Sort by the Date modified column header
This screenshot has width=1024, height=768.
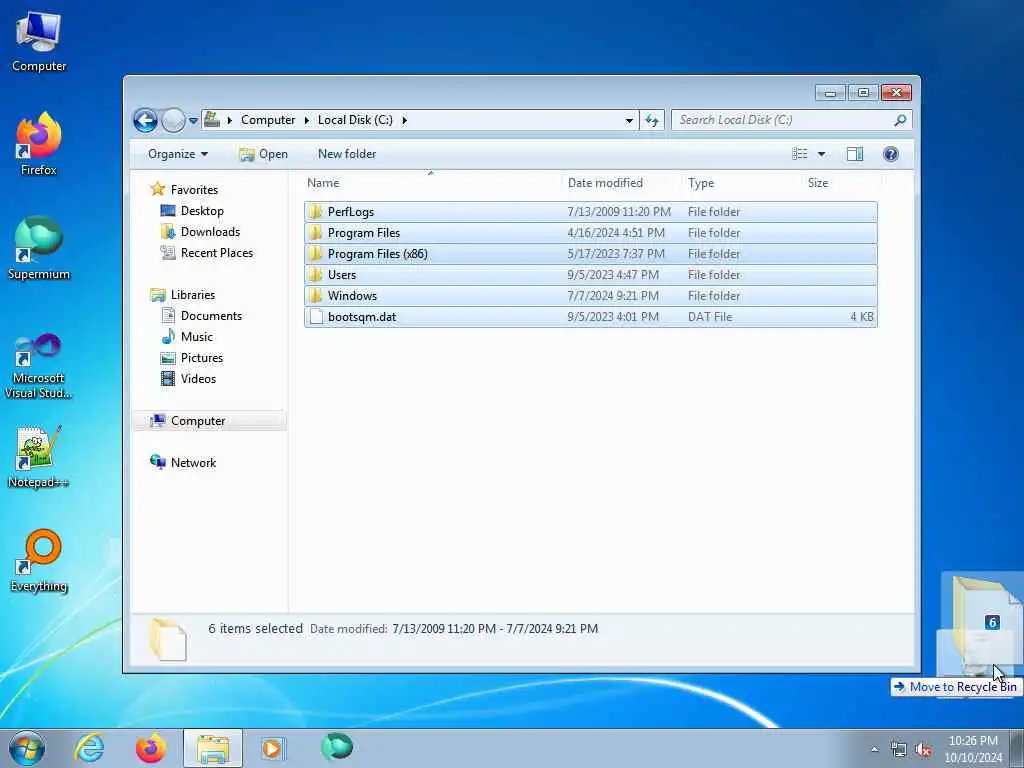coord(620,183)
